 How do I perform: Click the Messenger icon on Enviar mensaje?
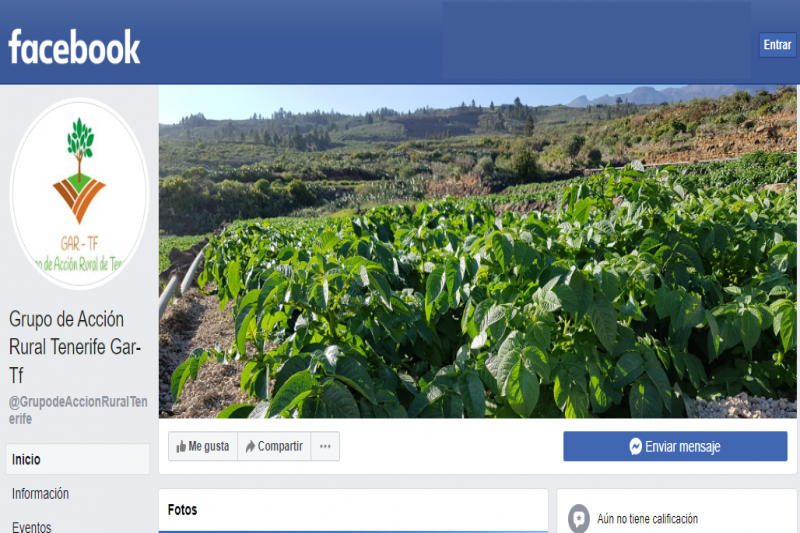[x=635, y=446]
